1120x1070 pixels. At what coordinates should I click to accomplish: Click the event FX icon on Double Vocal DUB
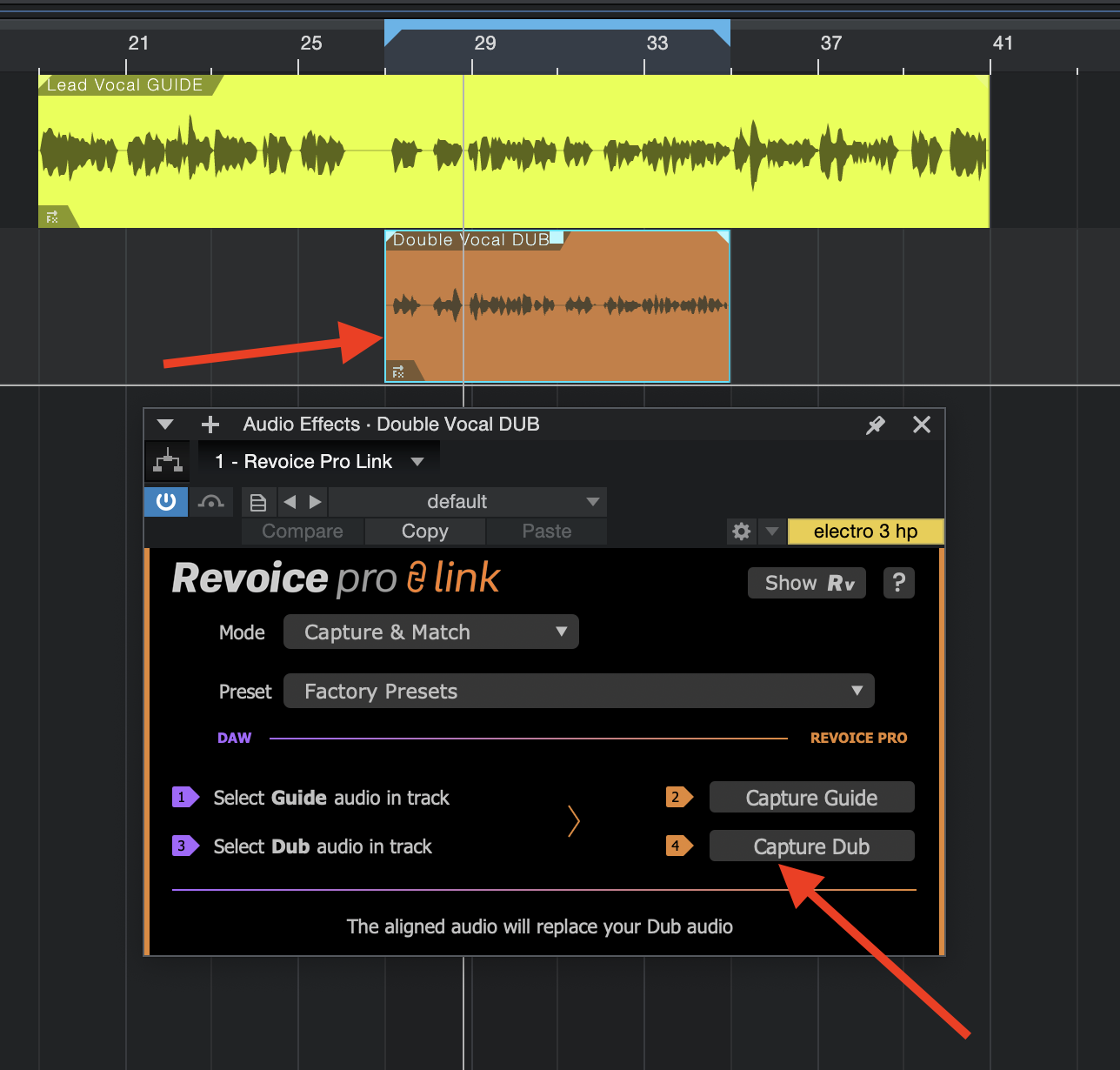[x=398, y=372]
